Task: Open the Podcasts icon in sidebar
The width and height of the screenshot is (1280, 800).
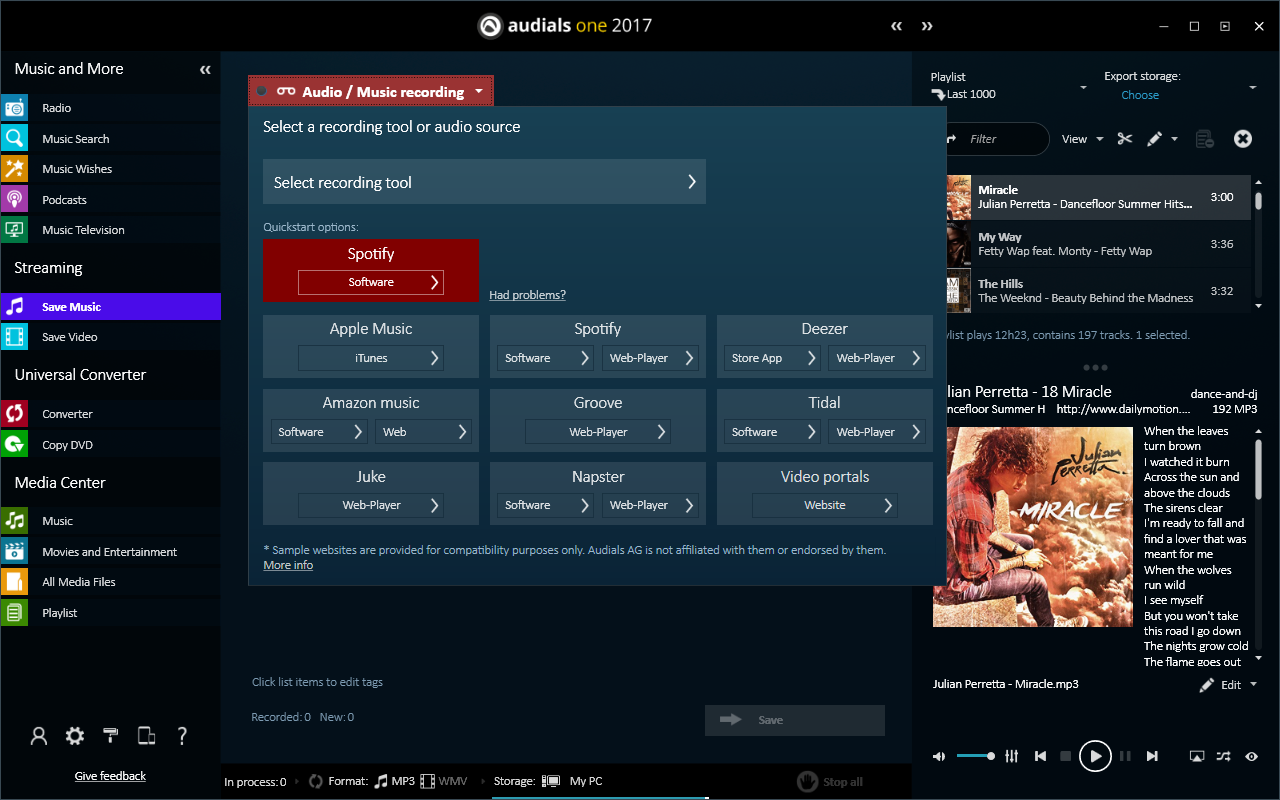Action: (x=14, y=199)
